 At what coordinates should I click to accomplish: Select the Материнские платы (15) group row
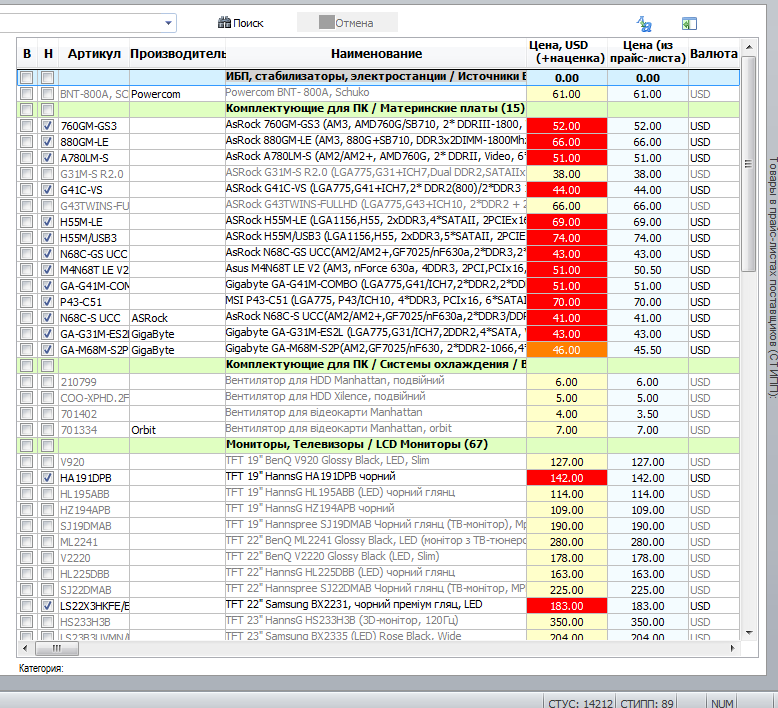[x=378, y=109]
